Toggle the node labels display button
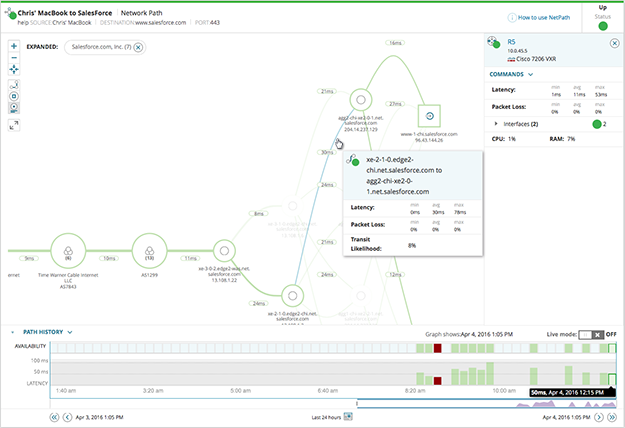The width and height of the screenshot is (625, 428). [13, 106]
